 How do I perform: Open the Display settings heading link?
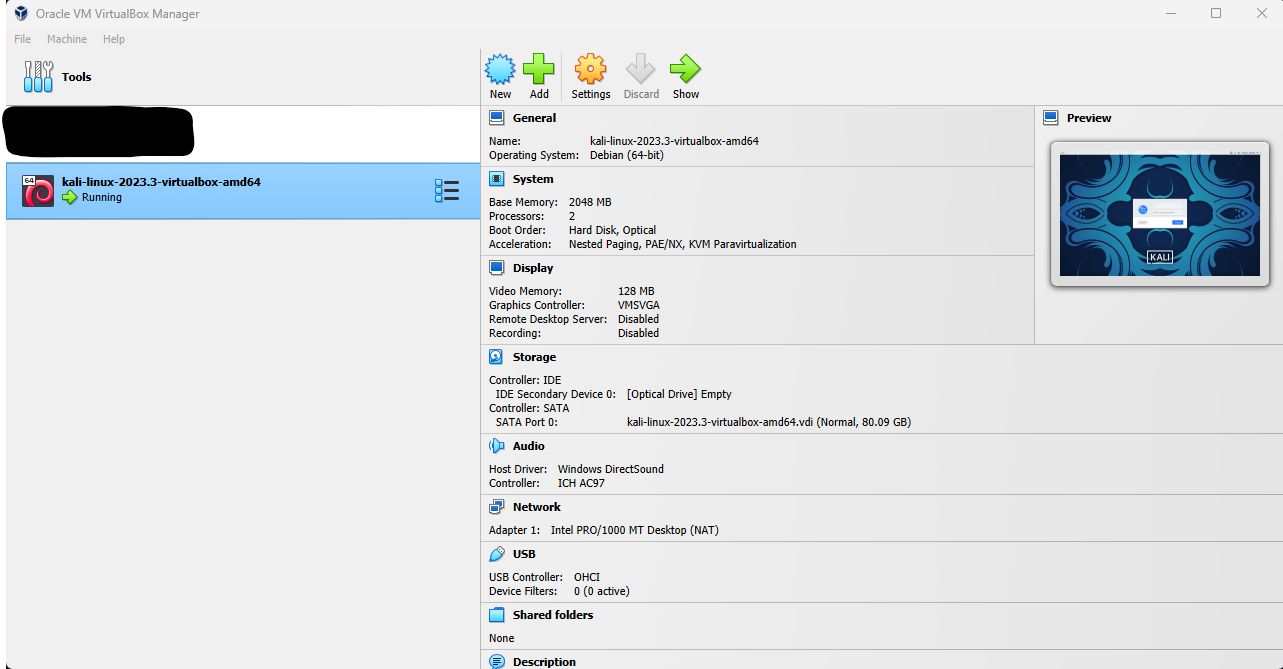click(533, 268)
